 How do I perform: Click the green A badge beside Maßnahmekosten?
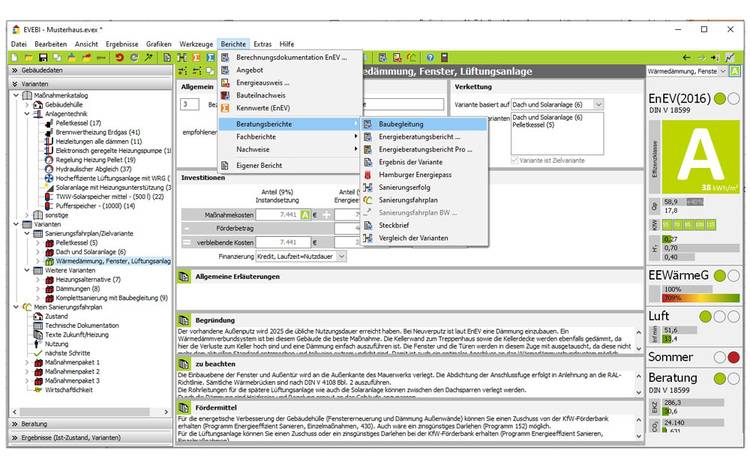(x=306, y=214)
